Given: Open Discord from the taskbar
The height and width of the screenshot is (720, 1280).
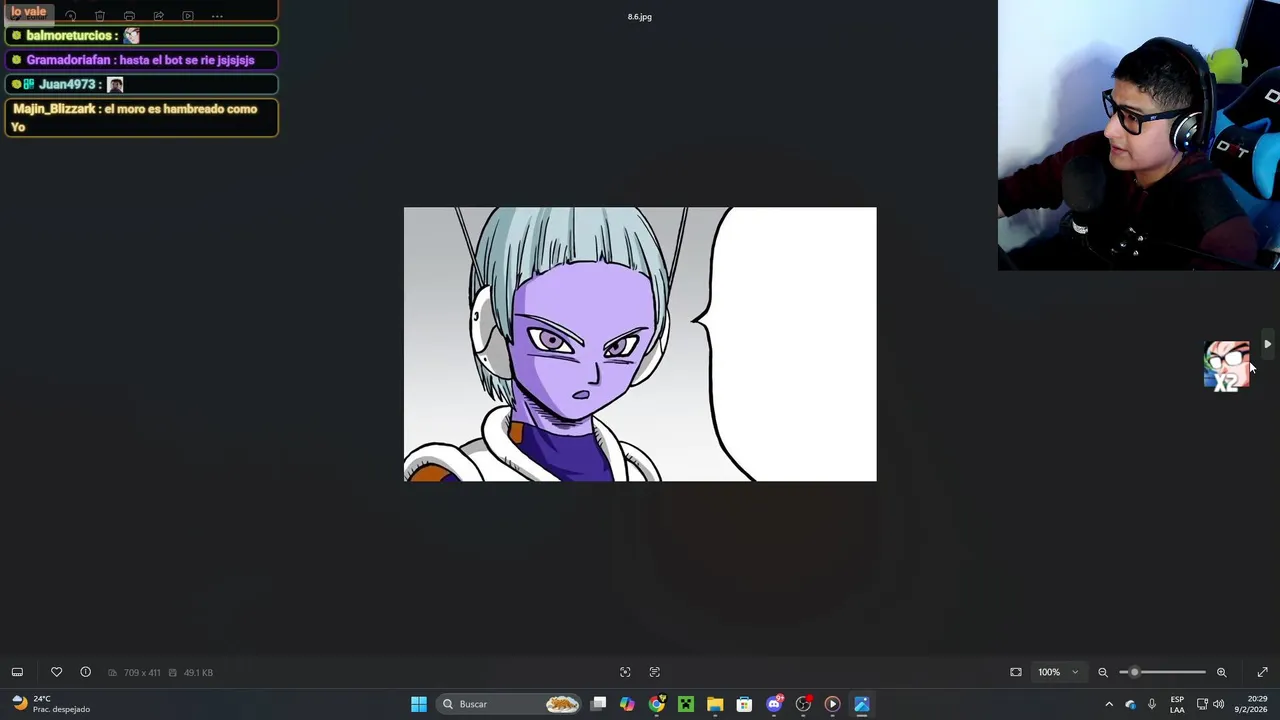Looking at the screenshot, I should 774,704.
